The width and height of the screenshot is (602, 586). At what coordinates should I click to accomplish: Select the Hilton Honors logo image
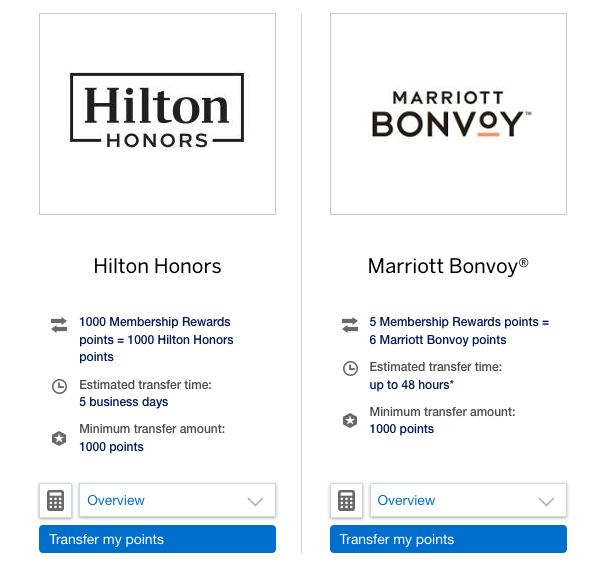point(157,114)
